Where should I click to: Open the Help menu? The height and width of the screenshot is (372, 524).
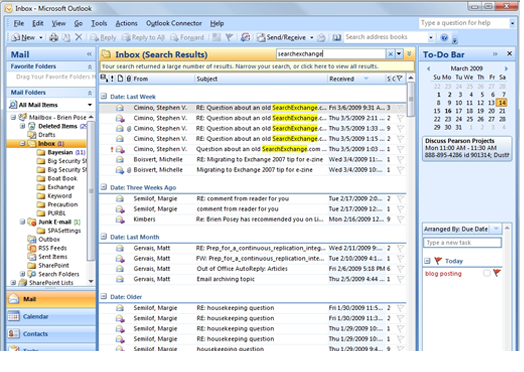[217, 23]
